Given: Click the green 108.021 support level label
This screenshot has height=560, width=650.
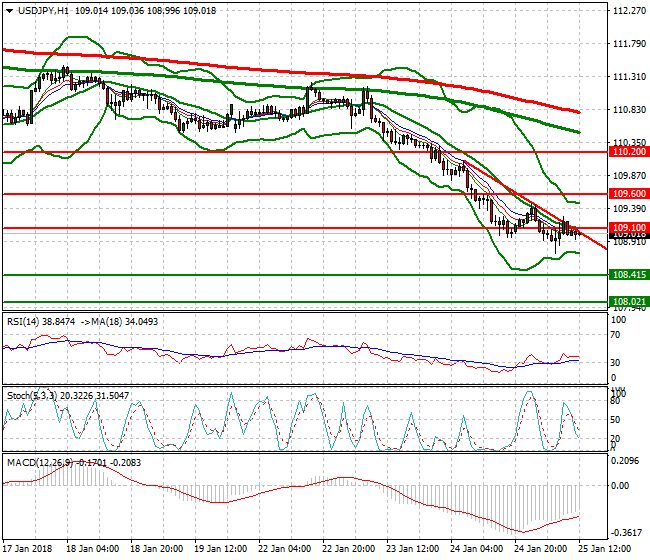Looking at the screenshot, I should point(629,302).
